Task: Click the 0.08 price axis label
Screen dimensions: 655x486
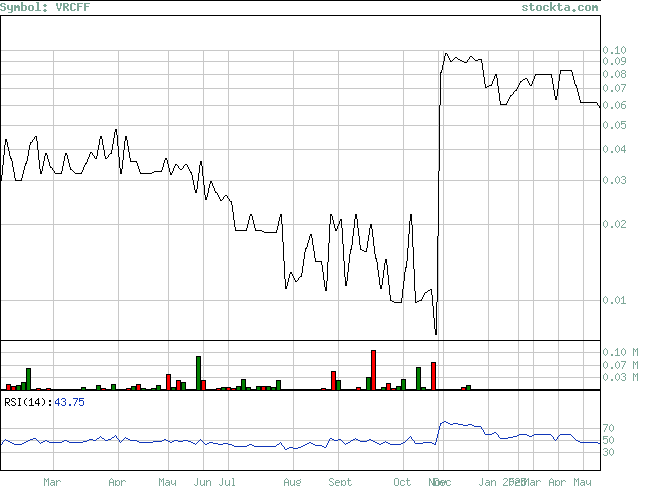Action: (614, 74)
